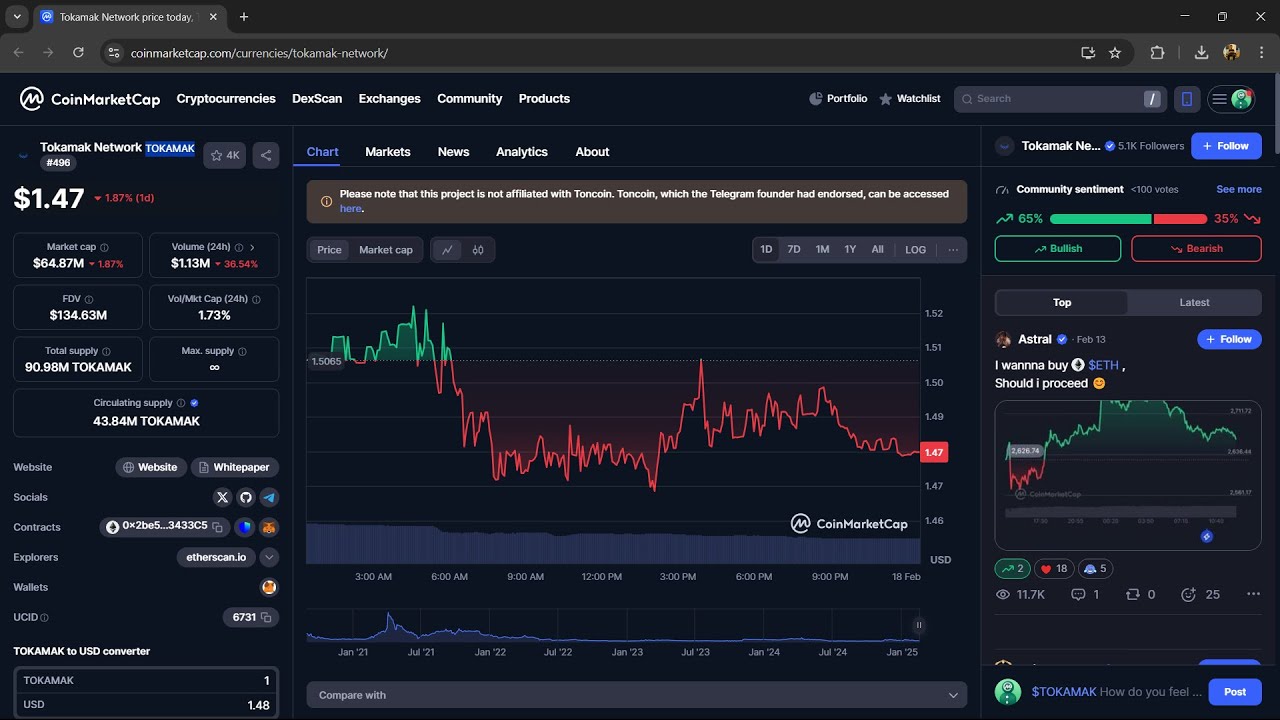
Task: Switch to Analytics tab
Action: 522,152
